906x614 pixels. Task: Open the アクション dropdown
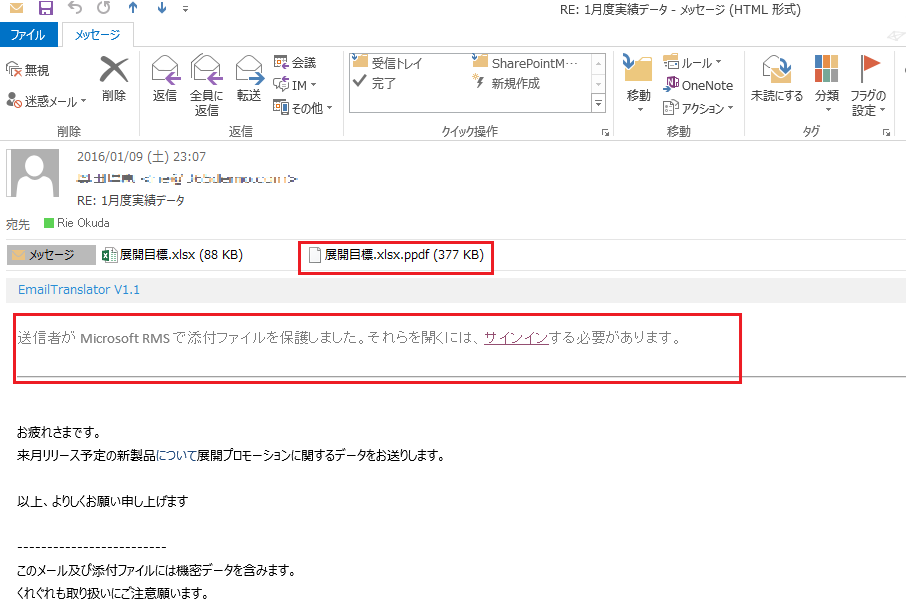tap(698, 108)
